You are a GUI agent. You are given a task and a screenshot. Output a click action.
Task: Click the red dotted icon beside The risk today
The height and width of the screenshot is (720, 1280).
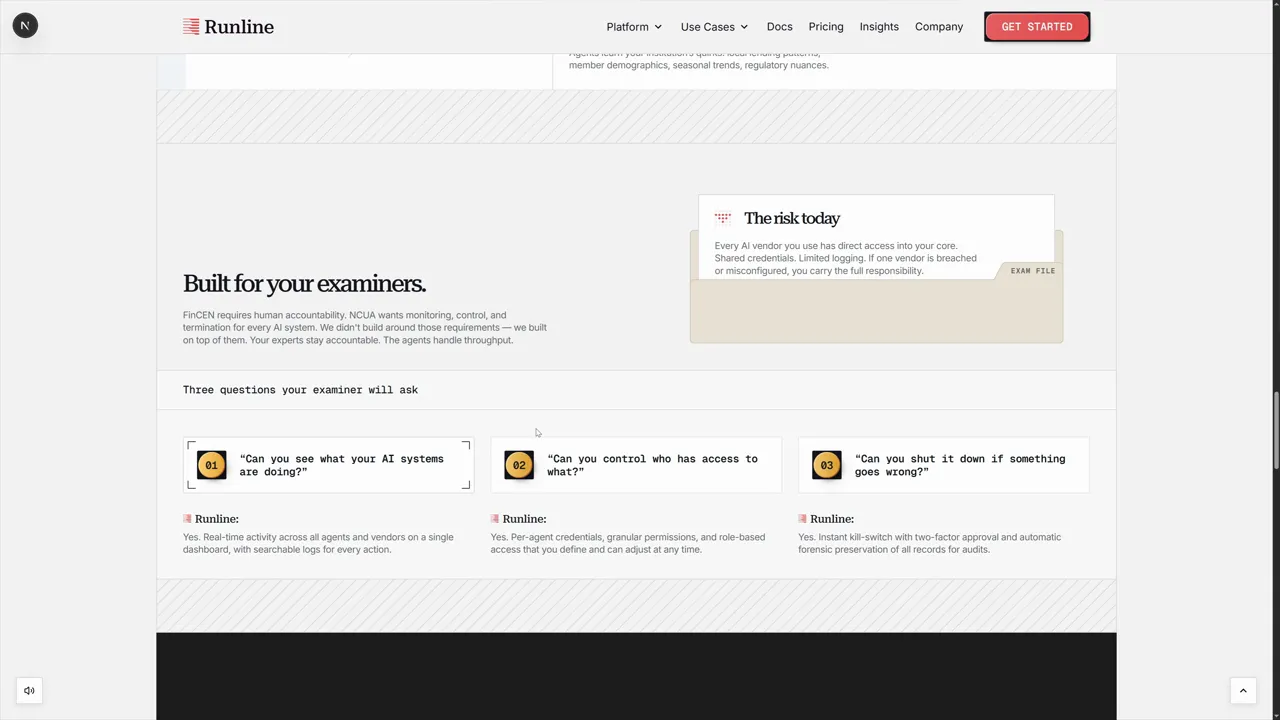(x=723, y=218)
